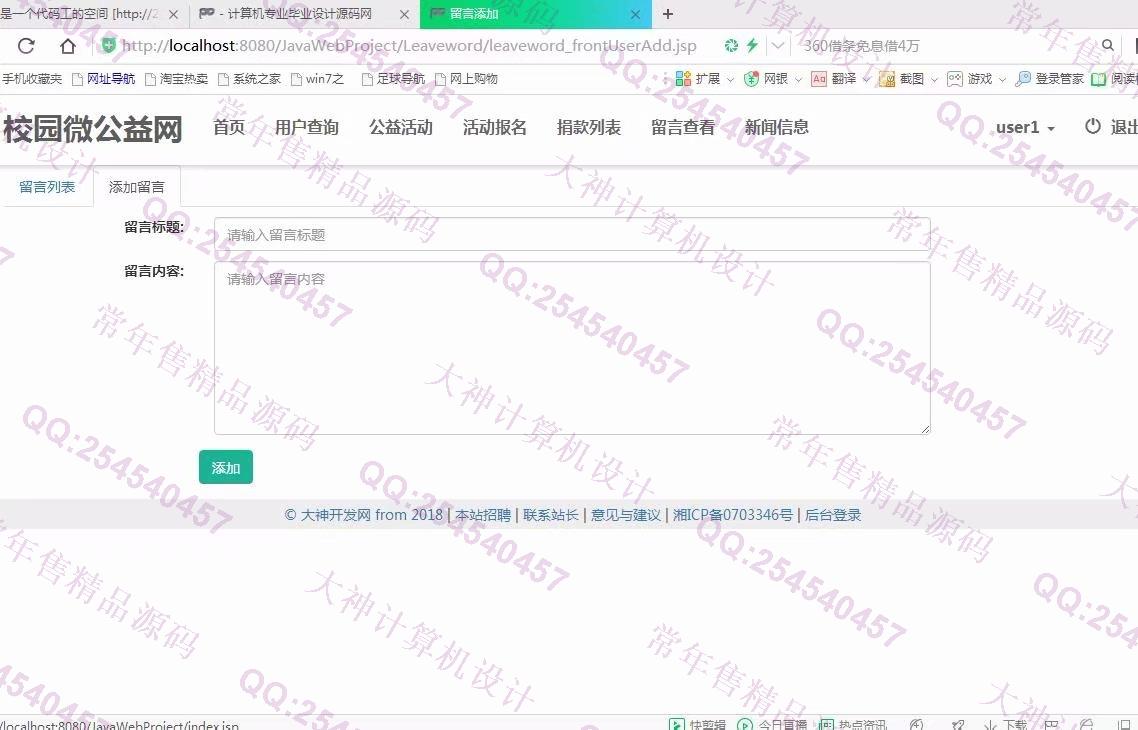
Task: Expand the 截图 dropdown arrow
Action: (934, 79)
